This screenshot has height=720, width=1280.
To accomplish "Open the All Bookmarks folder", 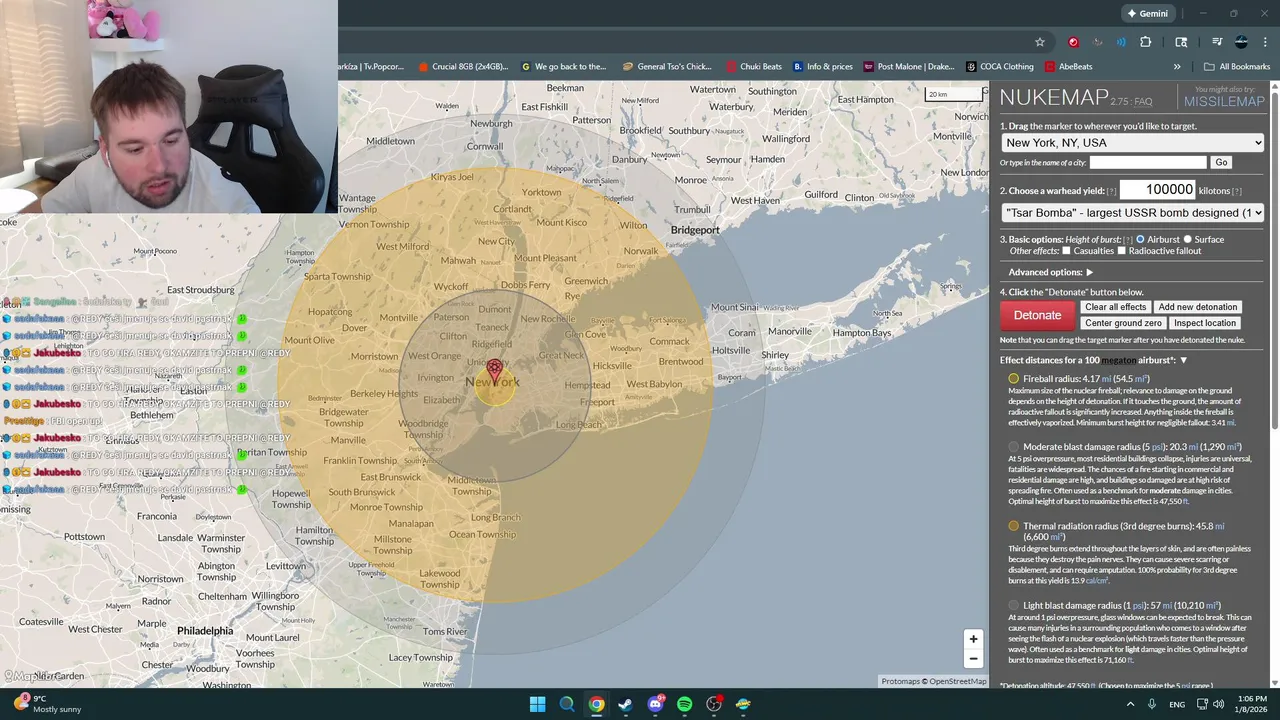I will [x=1237, y=67].
